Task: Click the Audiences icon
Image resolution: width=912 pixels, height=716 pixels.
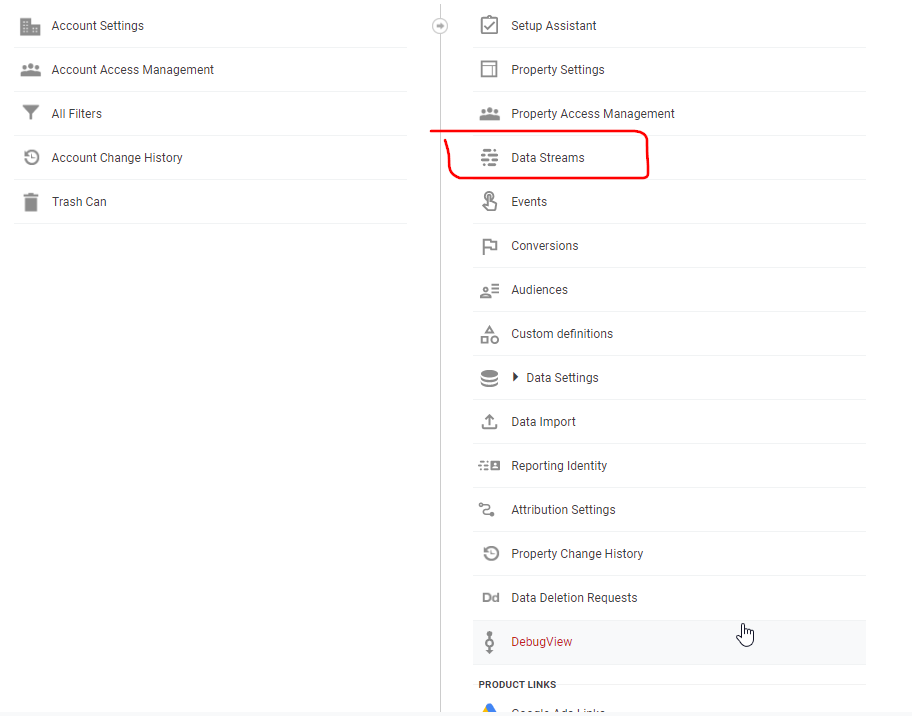Action: (x=489, y=290)
